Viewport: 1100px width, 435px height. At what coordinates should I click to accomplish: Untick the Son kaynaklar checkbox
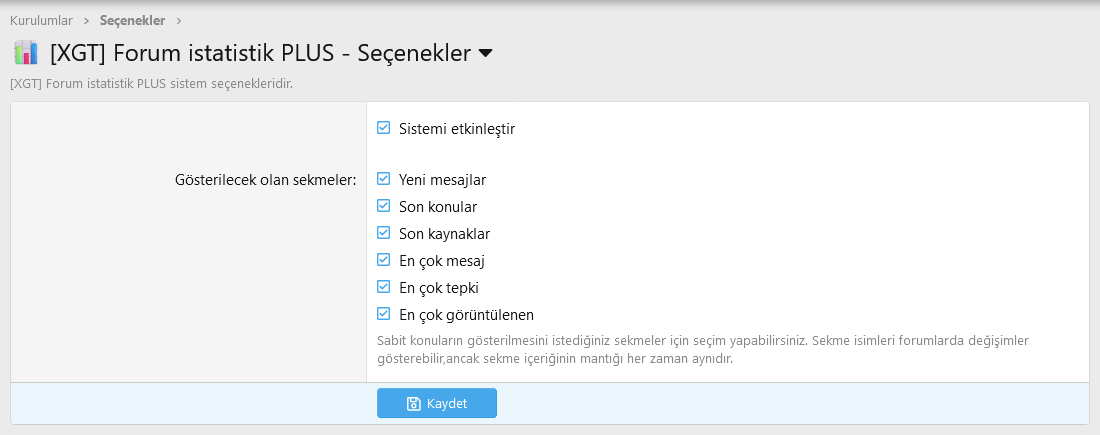tap(383, 233)
